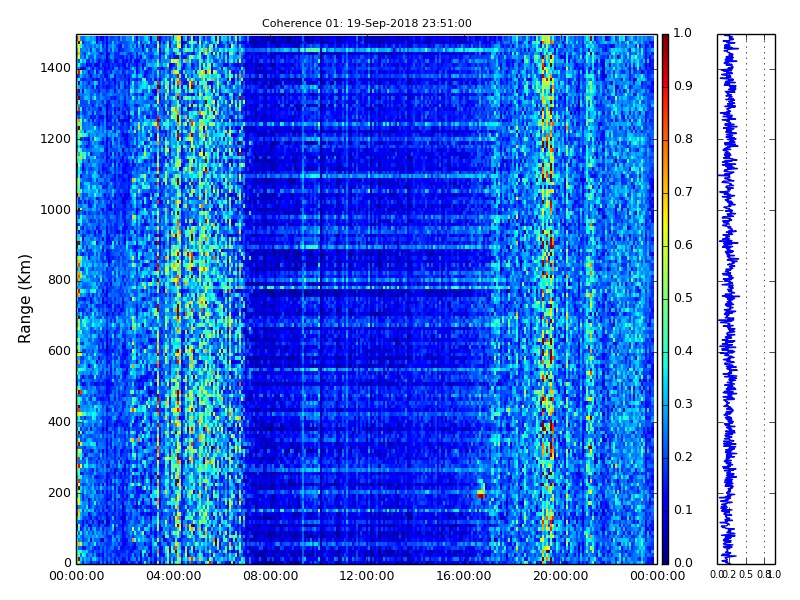Click the 0.5 label under the profile plot
The width and height of the screenshot is (800, 600).
click(746, 574)
